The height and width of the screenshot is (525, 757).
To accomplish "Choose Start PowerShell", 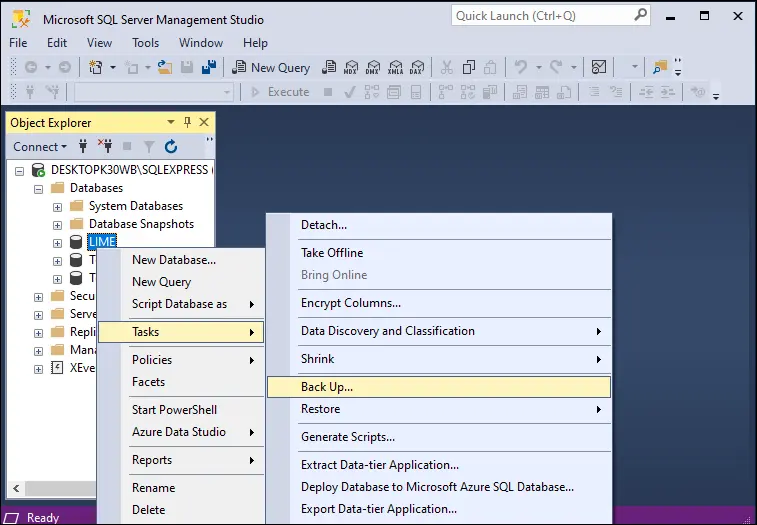I will [x=181, y=410].
